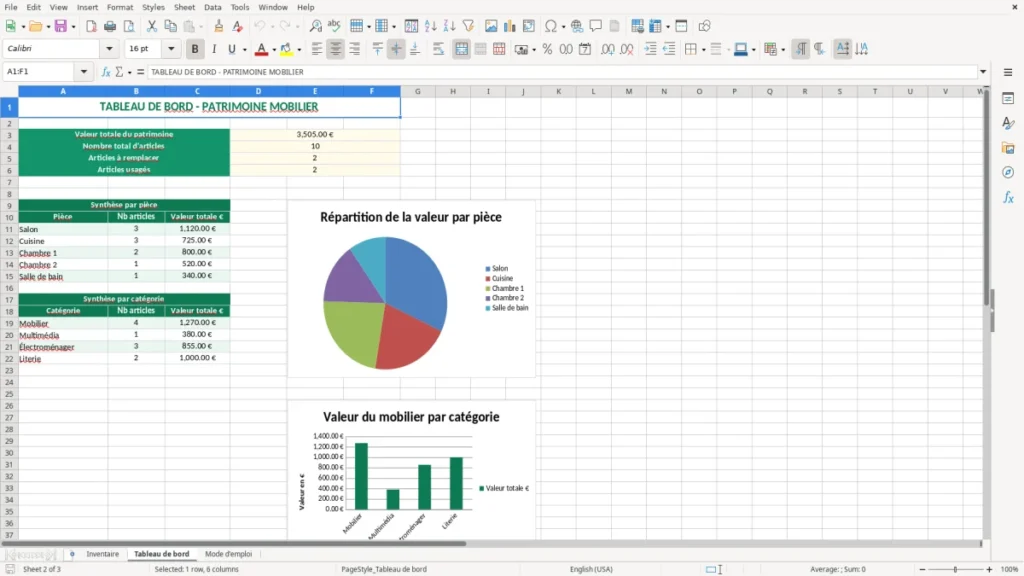
Task: Click the Save document icon
Action: coord(61,26)
